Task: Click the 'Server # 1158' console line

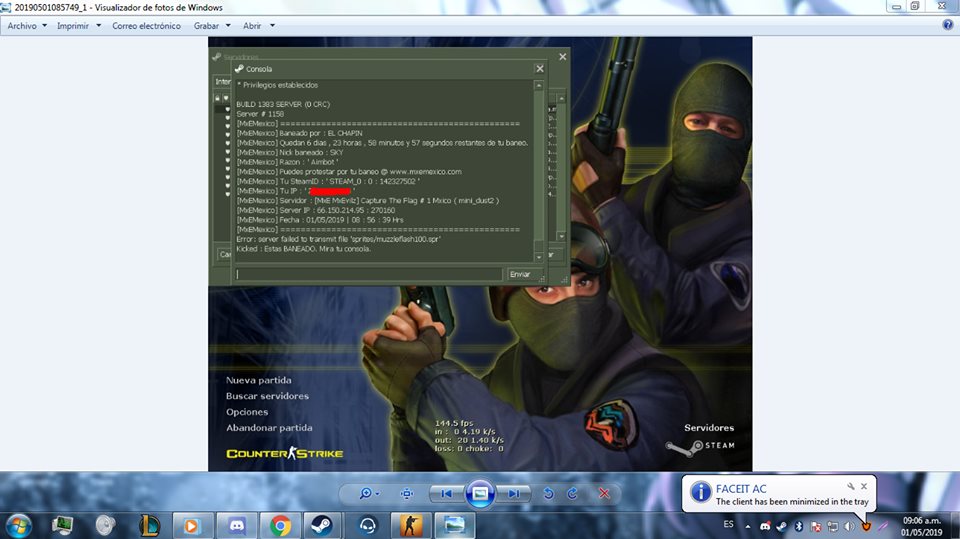Action: coord(260,114)
